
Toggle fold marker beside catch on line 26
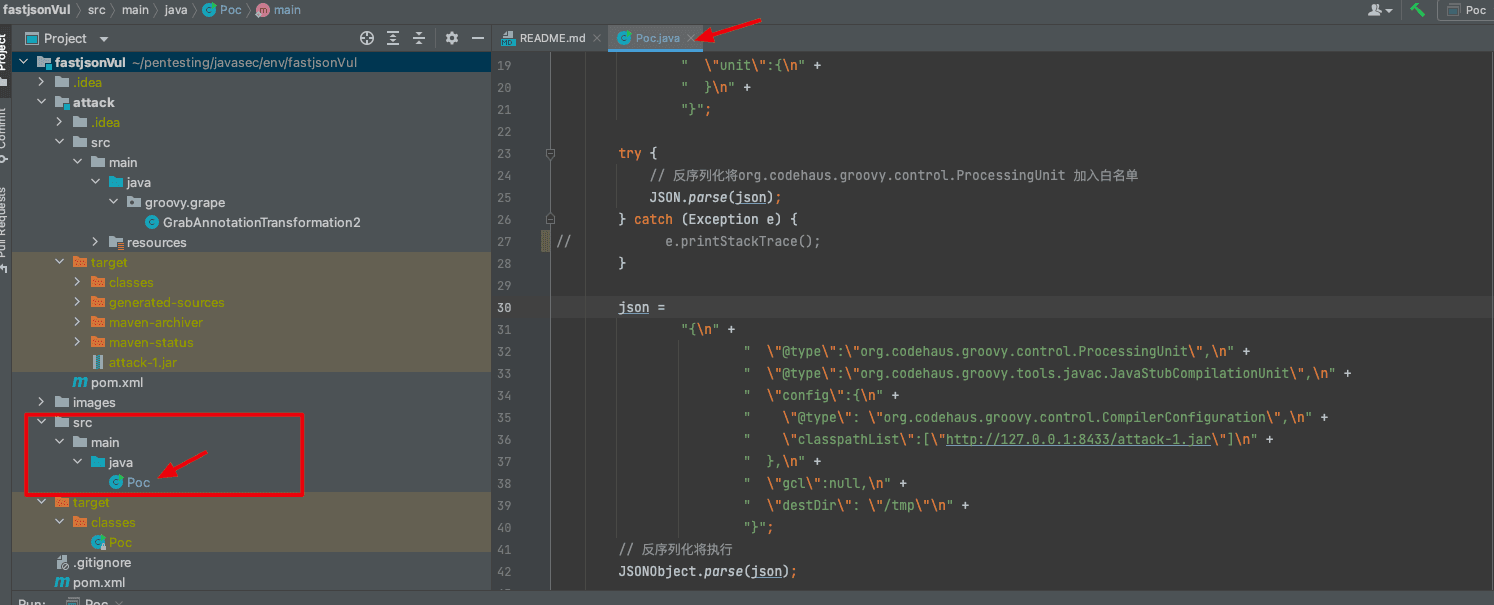click(550, 218)
